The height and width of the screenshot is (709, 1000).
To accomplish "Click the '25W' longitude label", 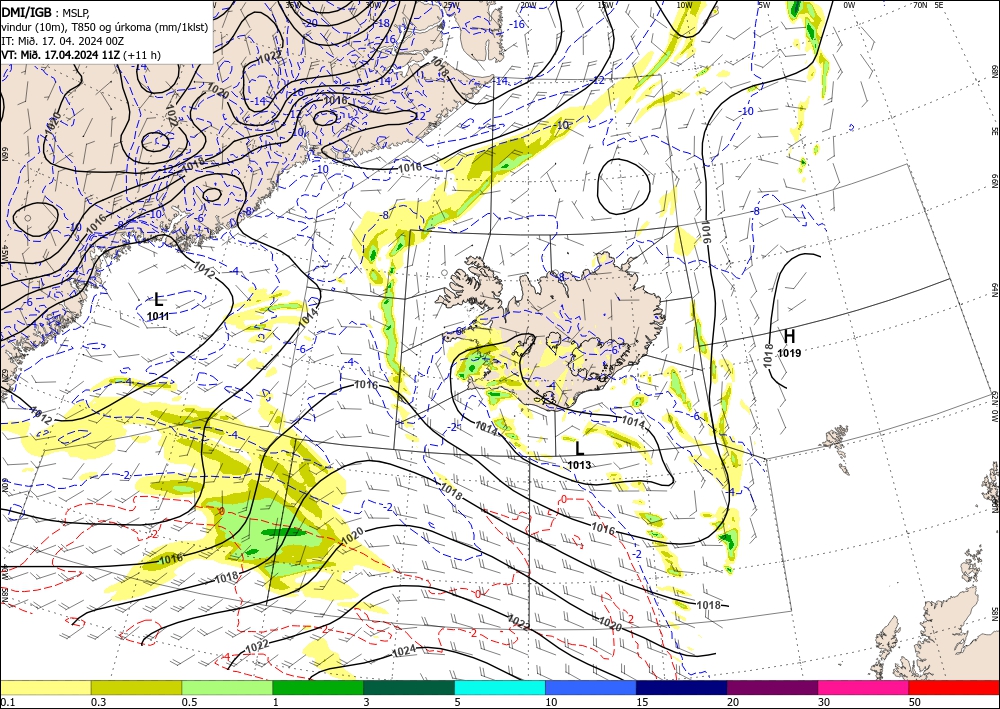I will pyautogui.click(x=450, y=5).
